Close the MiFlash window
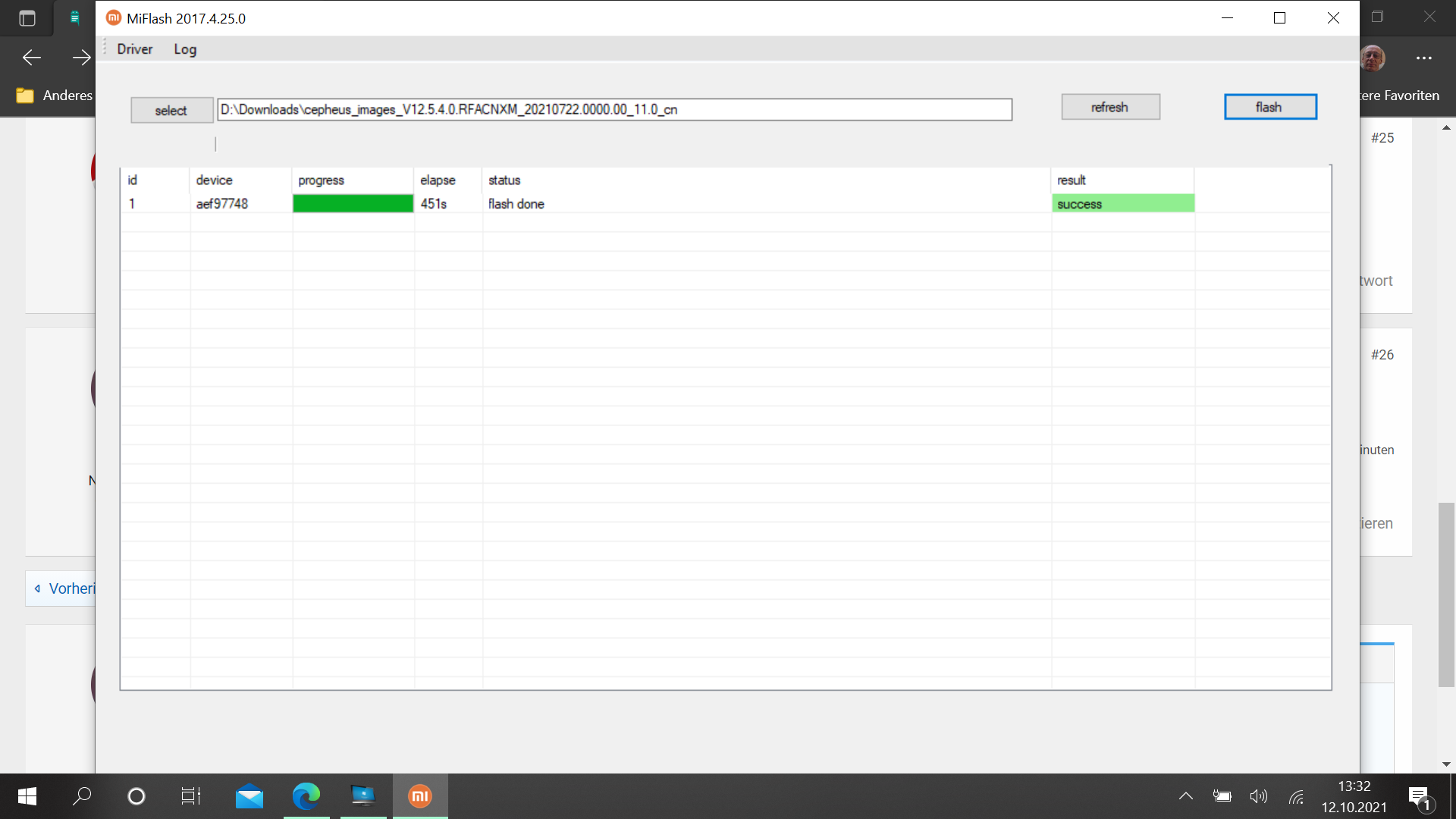1456x819 pixels. [x=1333, y=17]
